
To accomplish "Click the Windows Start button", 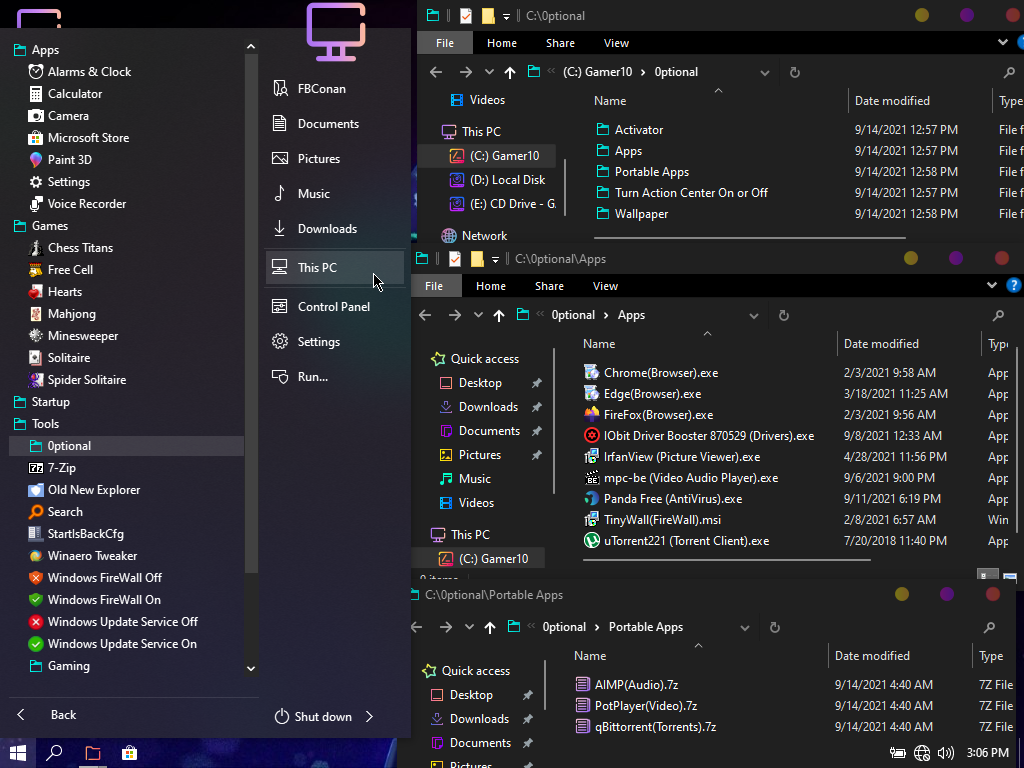I will pos(18,753).
